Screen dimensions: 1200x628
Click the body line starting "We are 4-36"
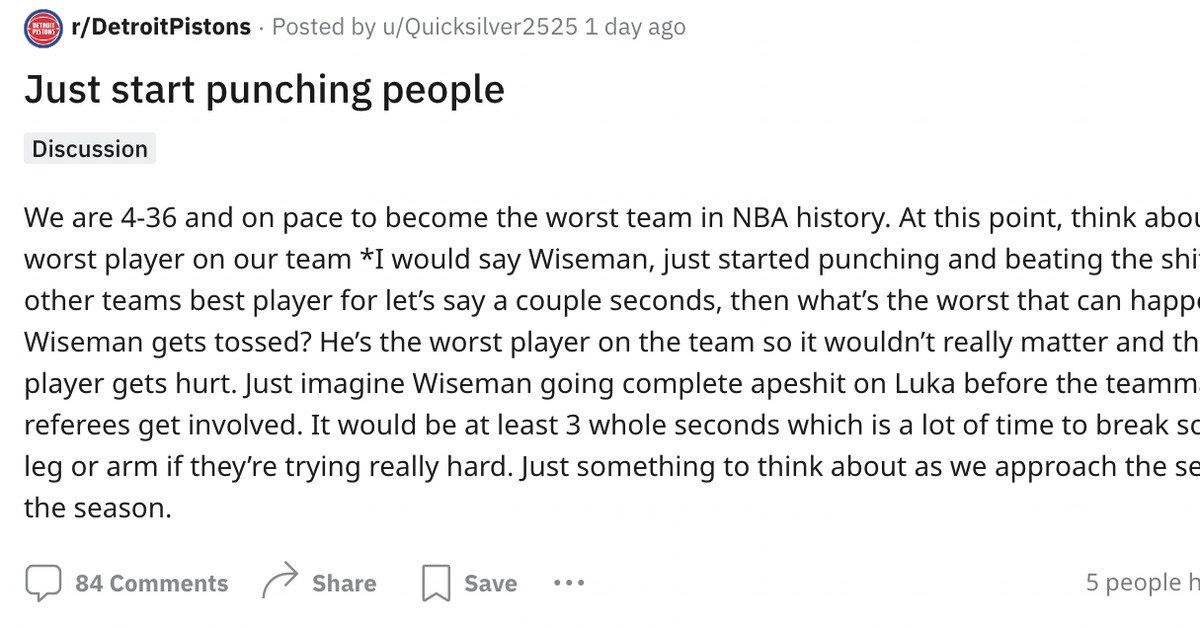[600, 217]
